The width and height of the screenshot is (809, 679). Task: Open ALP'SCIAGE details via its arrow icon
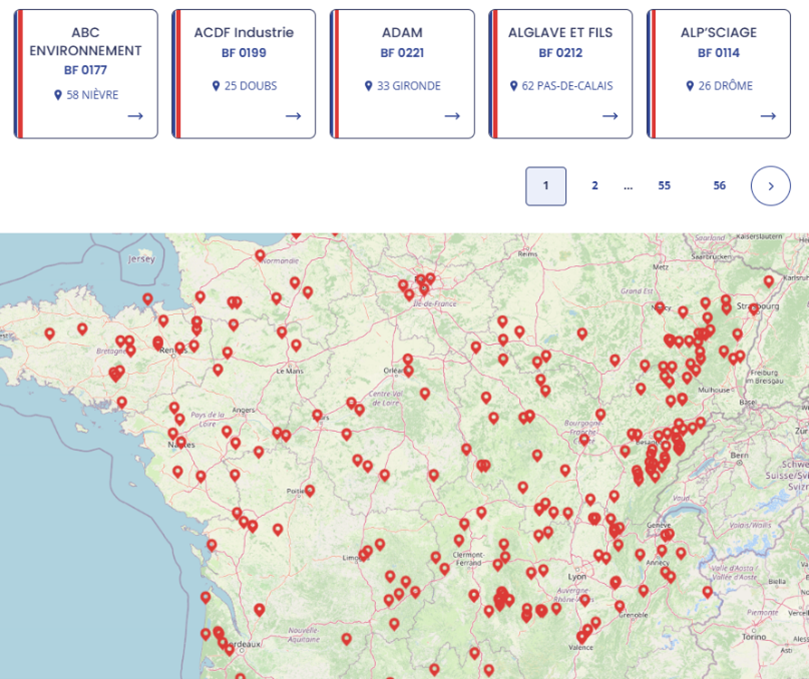768,116
